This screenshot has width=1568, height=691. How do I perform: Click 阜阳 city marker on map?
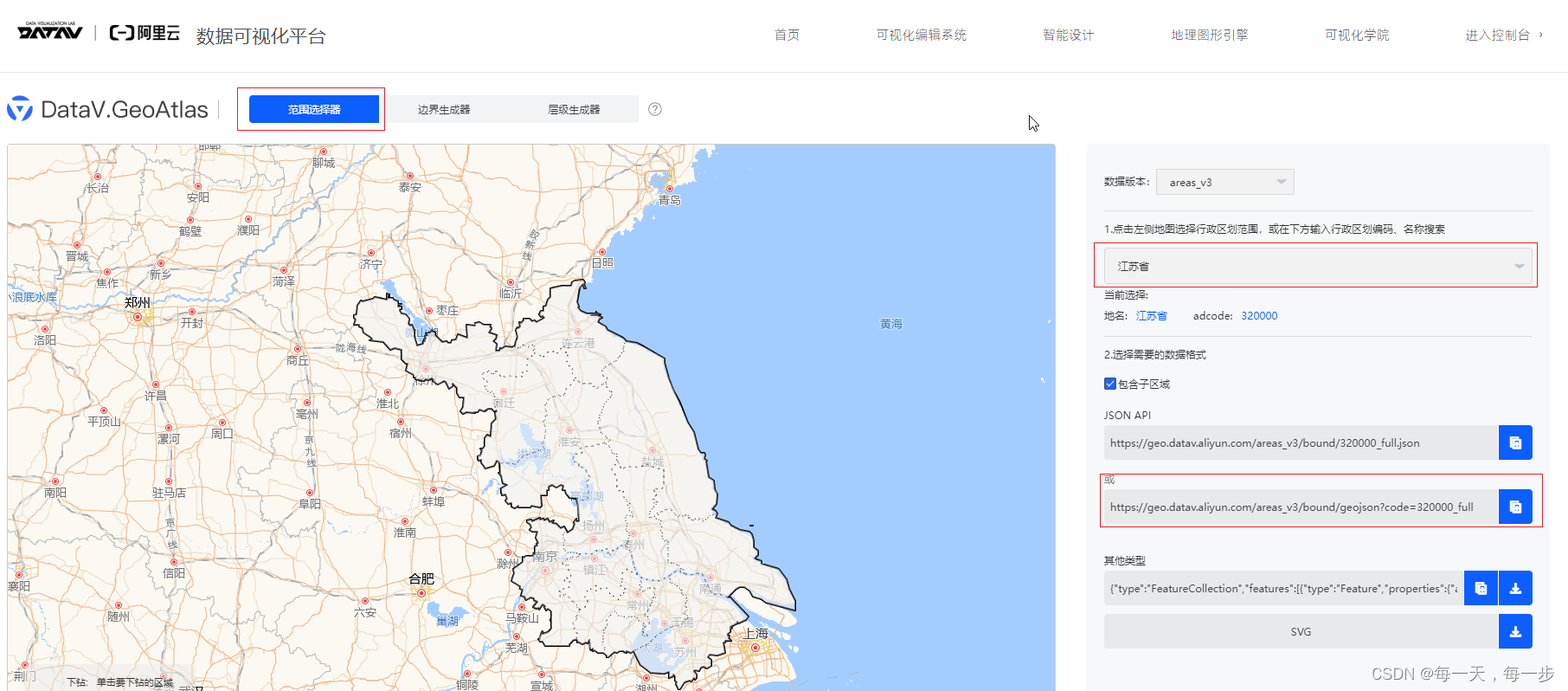[310, 493]
